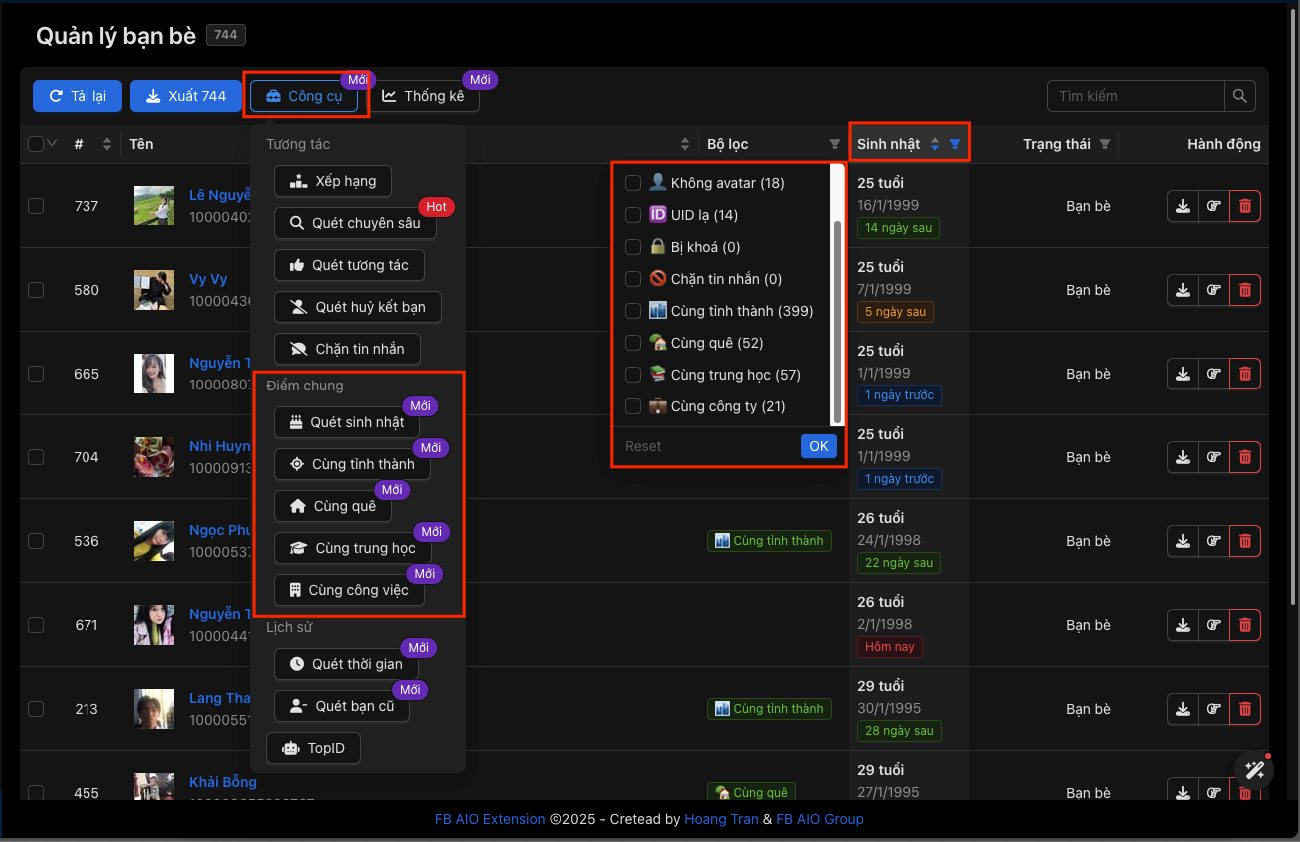The image size is (1300, 842).
Task: Click the filter list scrollbar thumb
Action: tap(837, 320)
